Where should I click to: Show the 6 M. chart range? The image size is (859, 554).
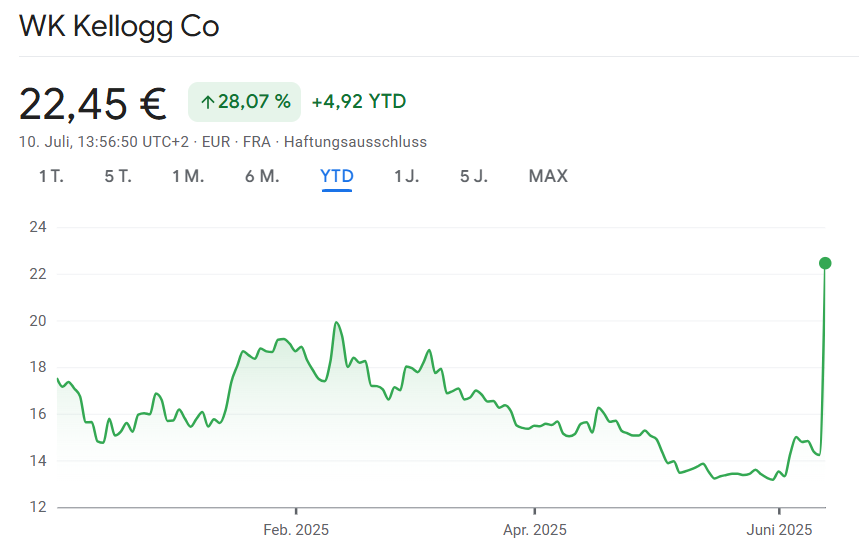262,176
